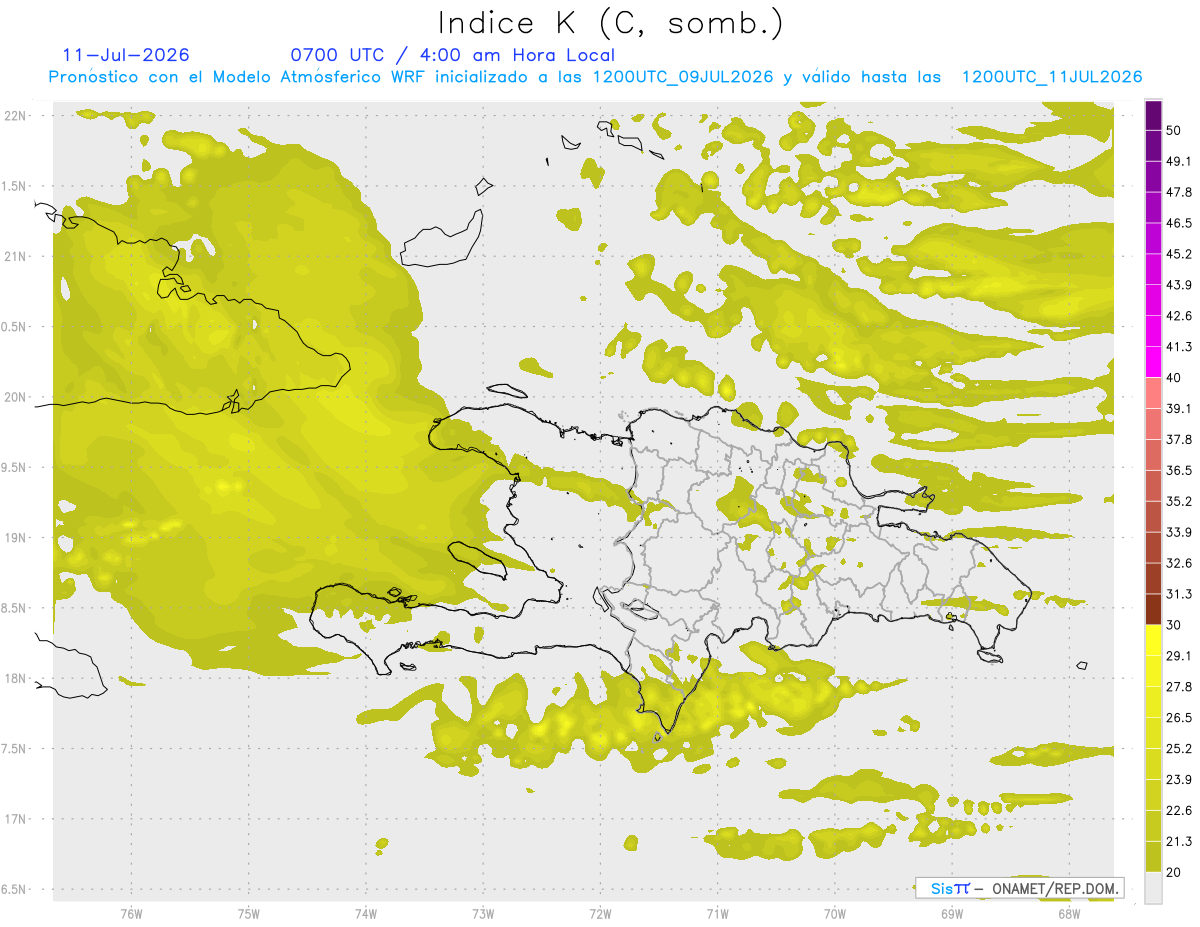Pick the magenta swatch between 40 and 41.3
Image resolution: width=1200 pixels, height=927 pixels.
click(x=1153, y=362)
